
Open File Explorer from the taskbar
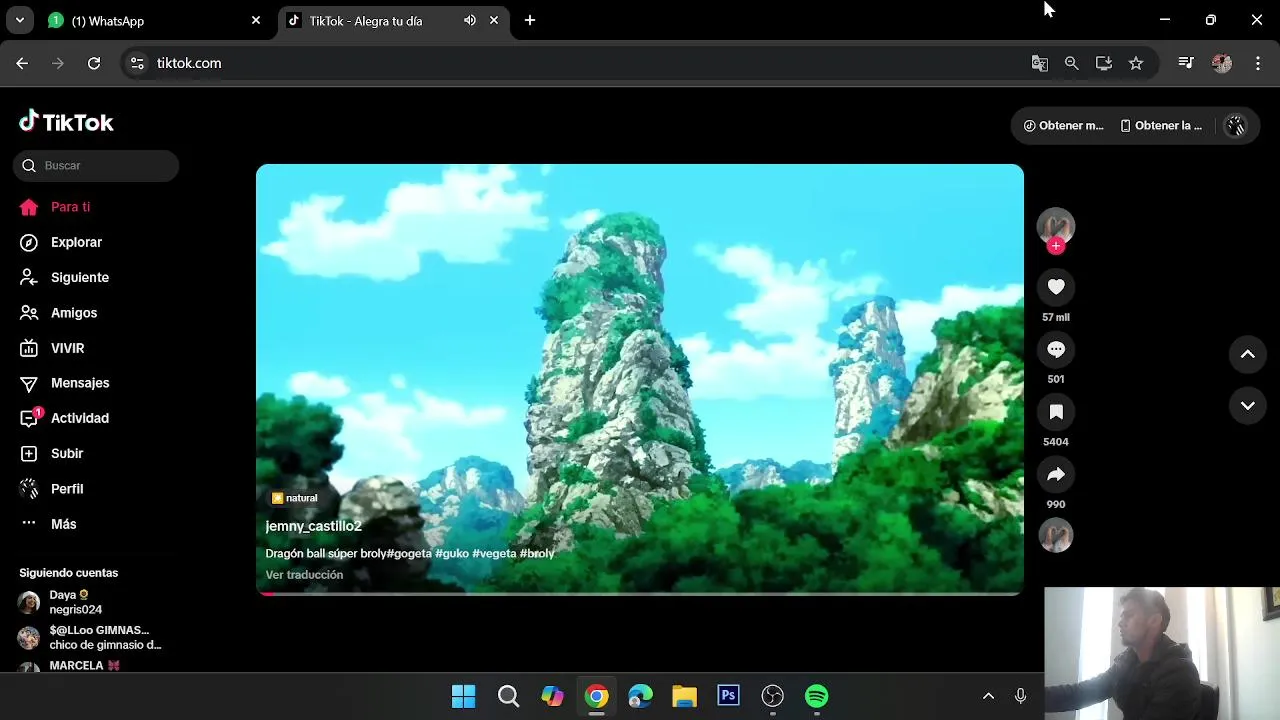[684, 696]
